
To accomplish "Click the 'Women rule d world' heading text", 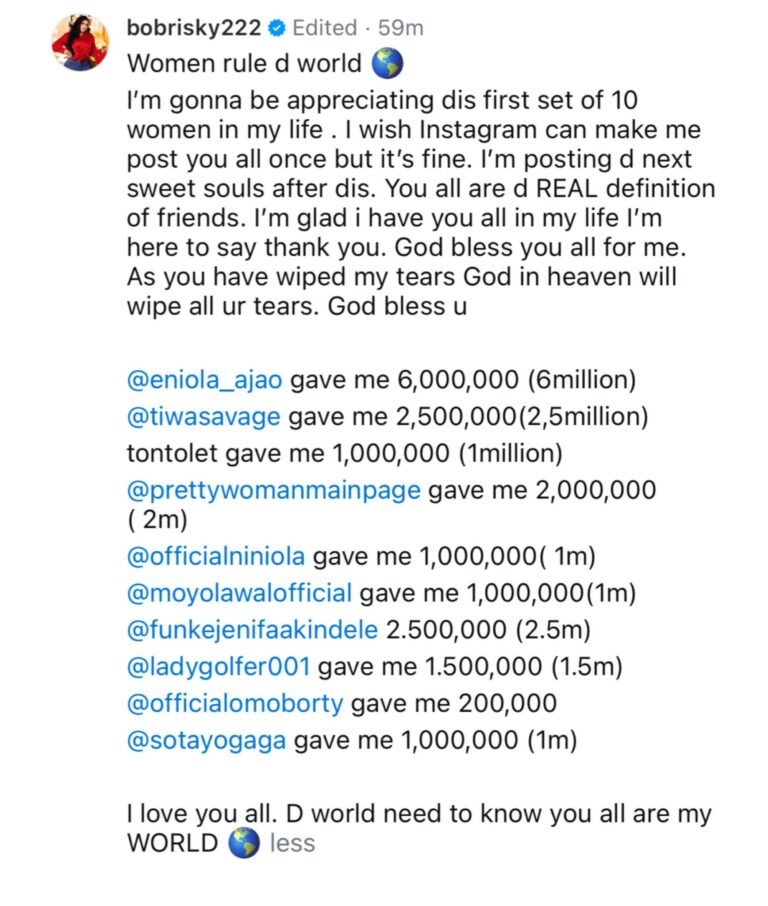I will 244,64.
